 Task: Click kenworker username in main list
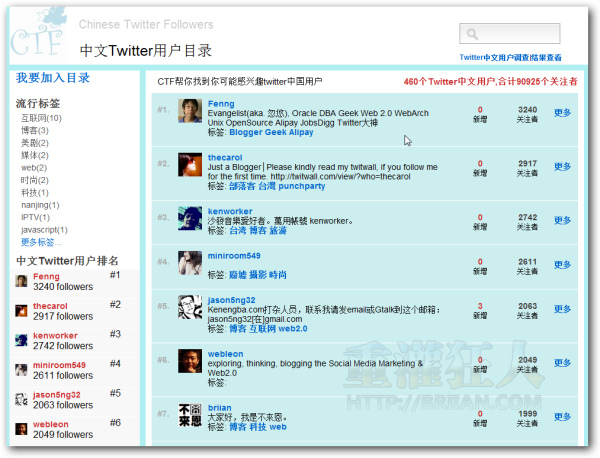[230, 211]
